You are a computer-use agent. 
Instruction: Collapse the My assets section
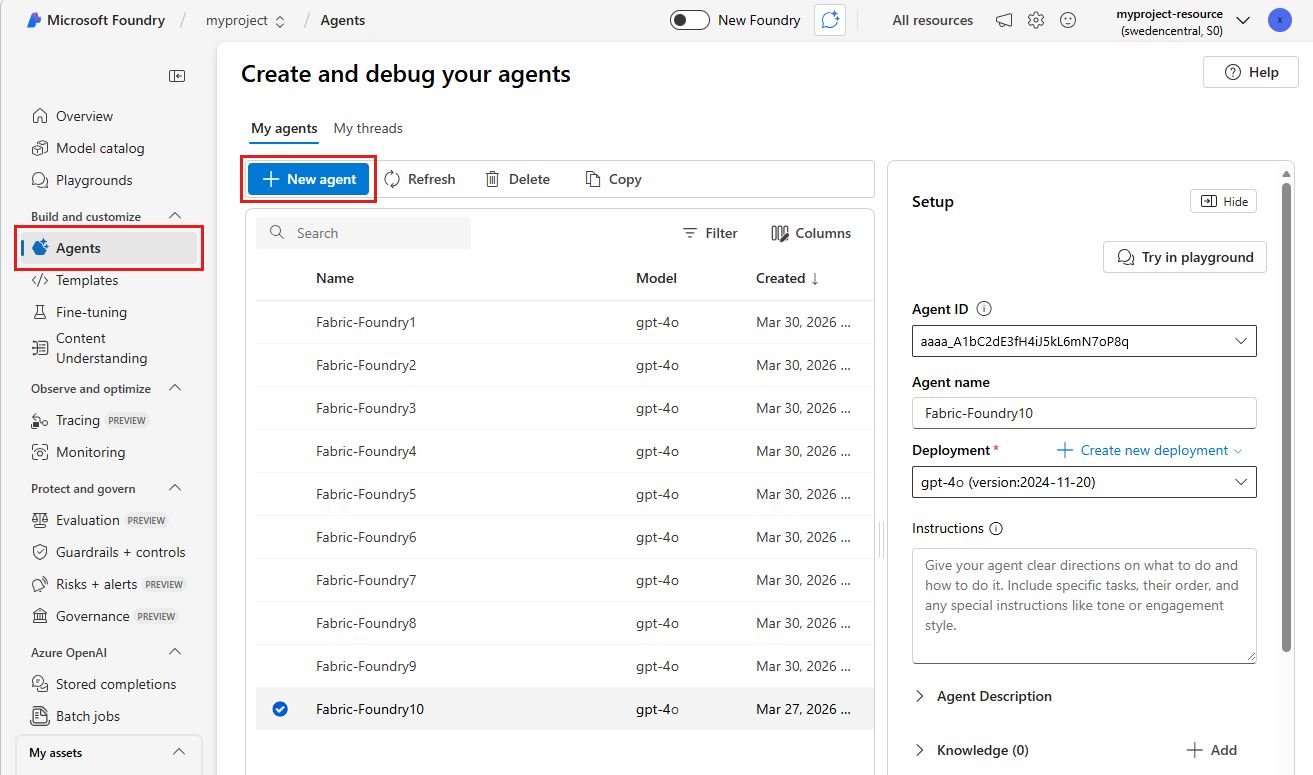179,752
